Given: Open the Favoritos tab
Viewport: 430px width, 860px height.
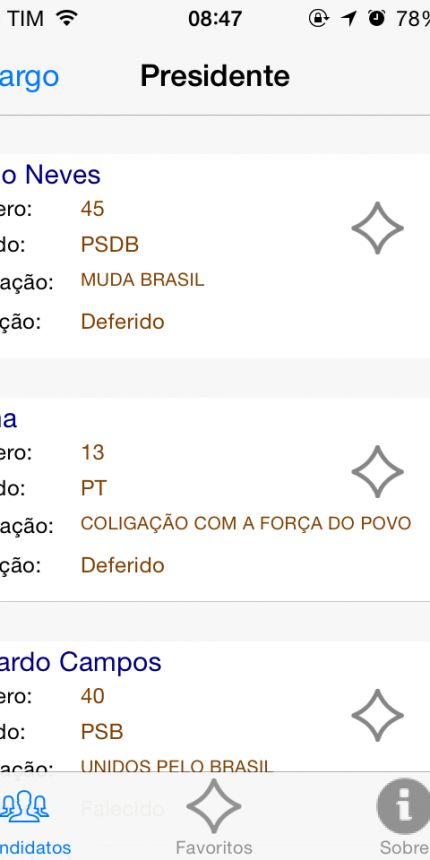Looking at the screenshot, I should [x=214, y=817].
